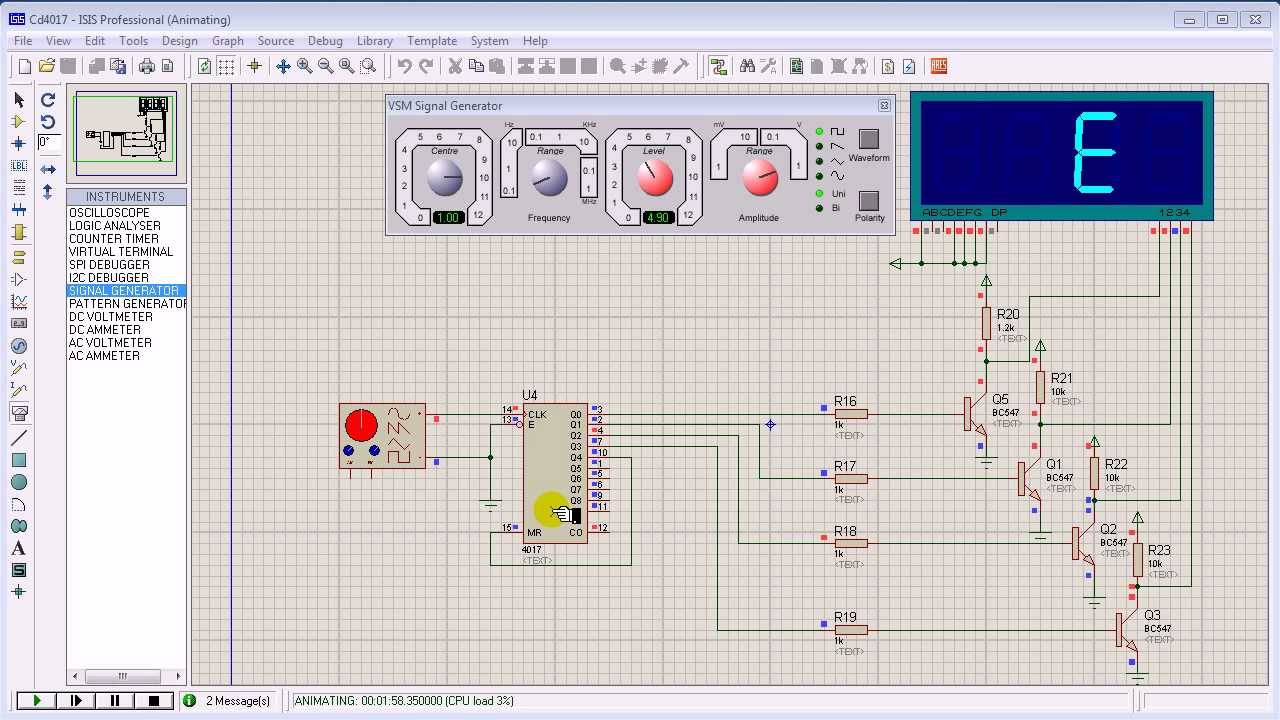Screen dimensions: 1280x720
Task: Click the signal generator component on schematic
Action: coord(382,435)
